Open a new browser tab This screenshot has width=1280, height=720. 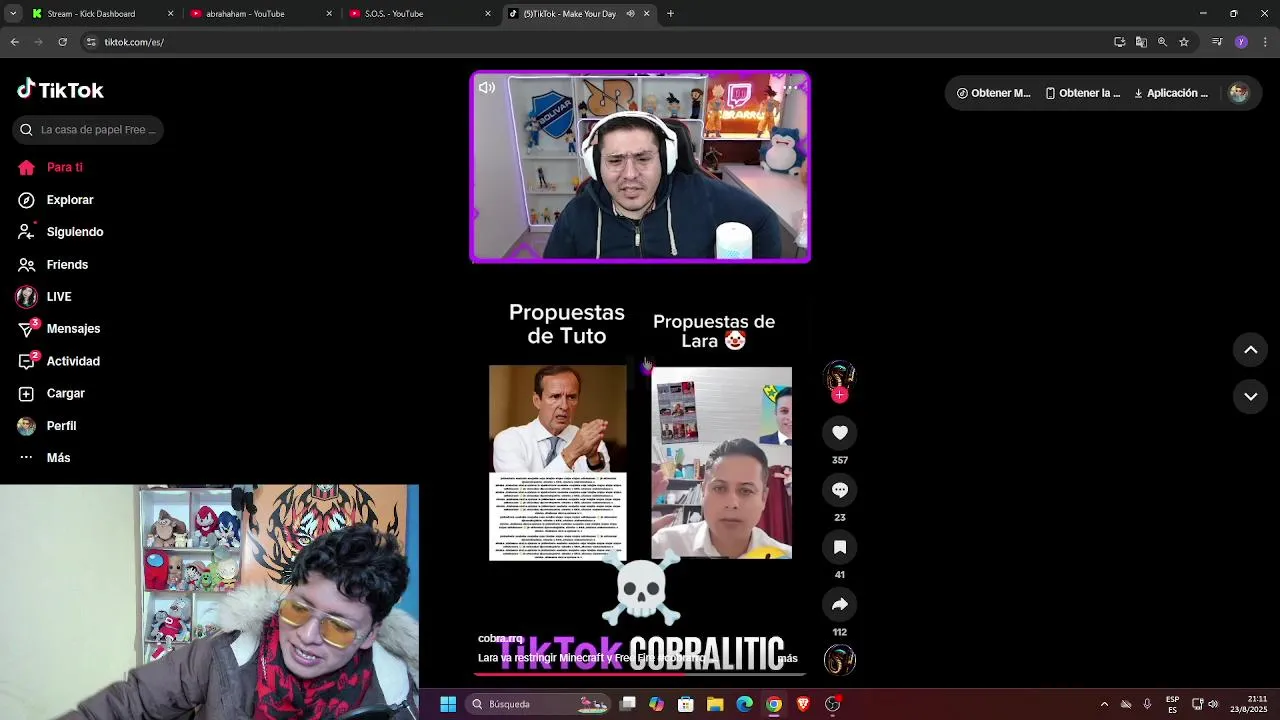tap(670, 14)
